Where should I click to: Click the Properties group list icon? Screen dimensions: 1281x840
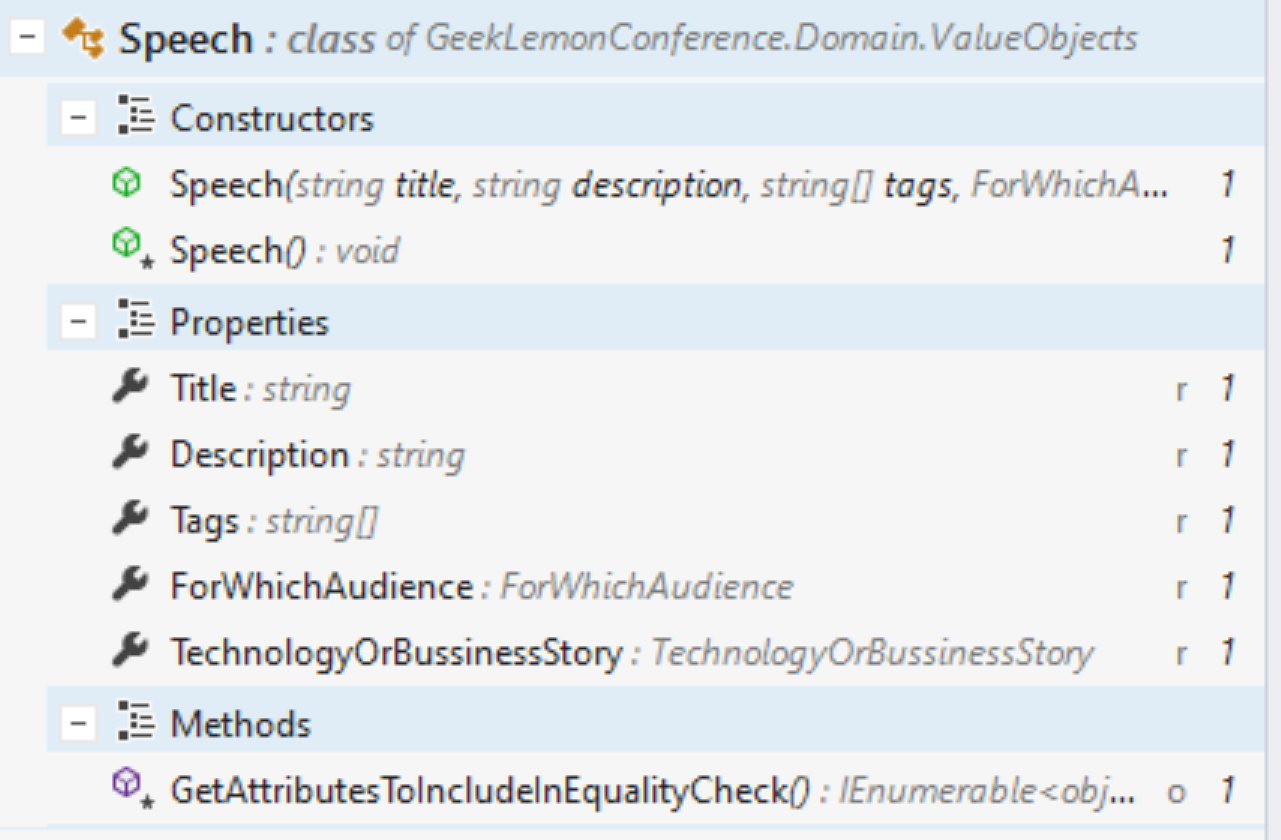[136, 321]
